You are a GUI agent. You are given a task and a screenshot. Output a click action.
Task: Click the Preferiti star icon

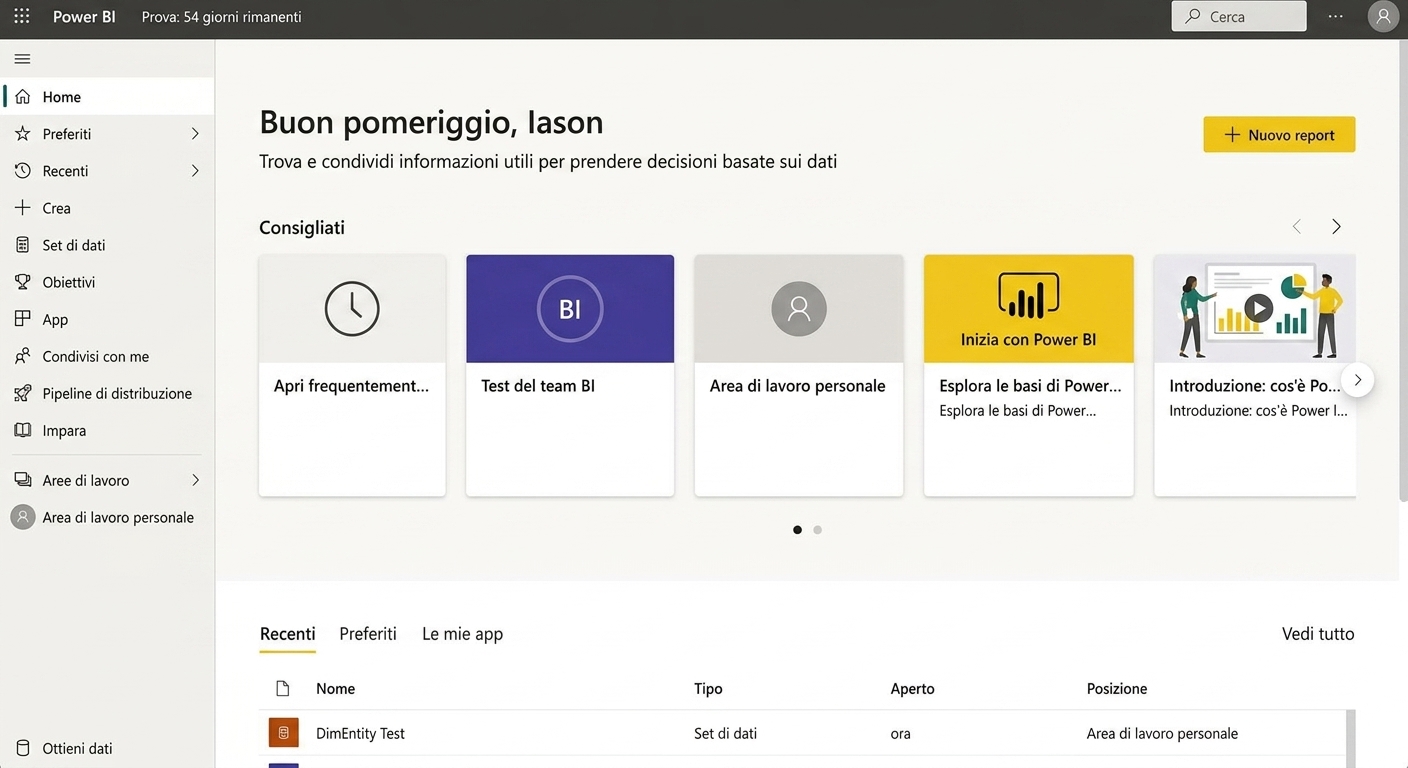pyautogui.click(x=23, y=134)
